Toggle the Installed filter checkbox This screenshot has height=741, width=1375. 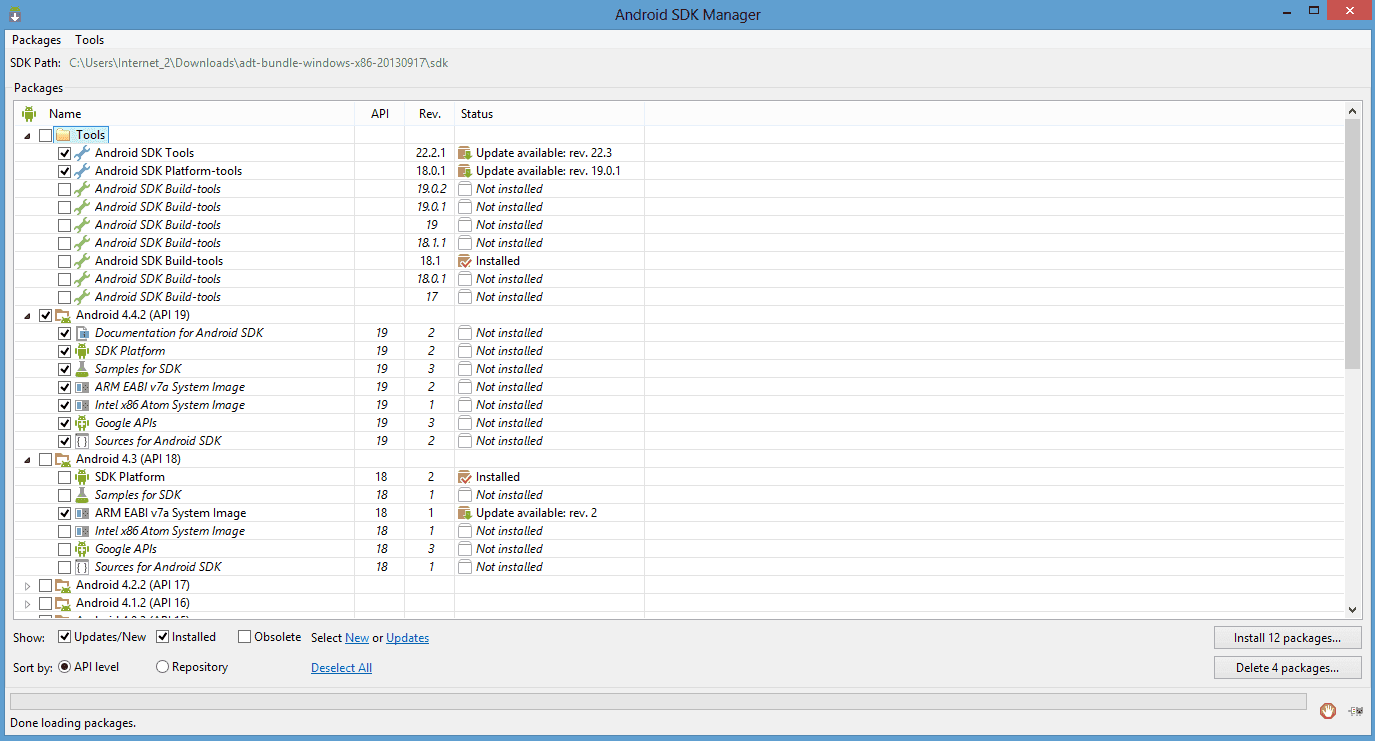162,637
